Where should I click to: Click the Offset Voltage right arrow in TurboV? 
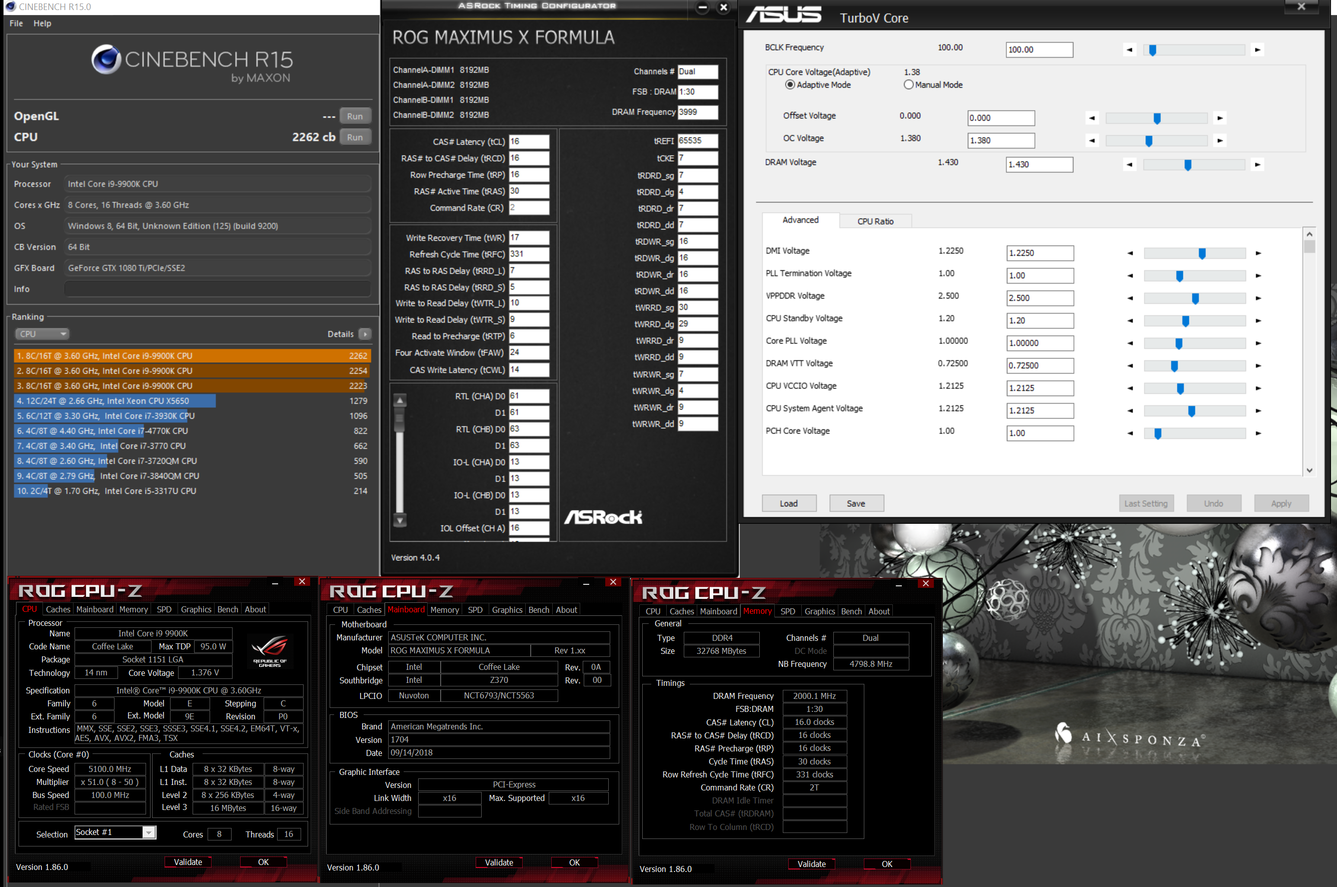(1220, 118)
